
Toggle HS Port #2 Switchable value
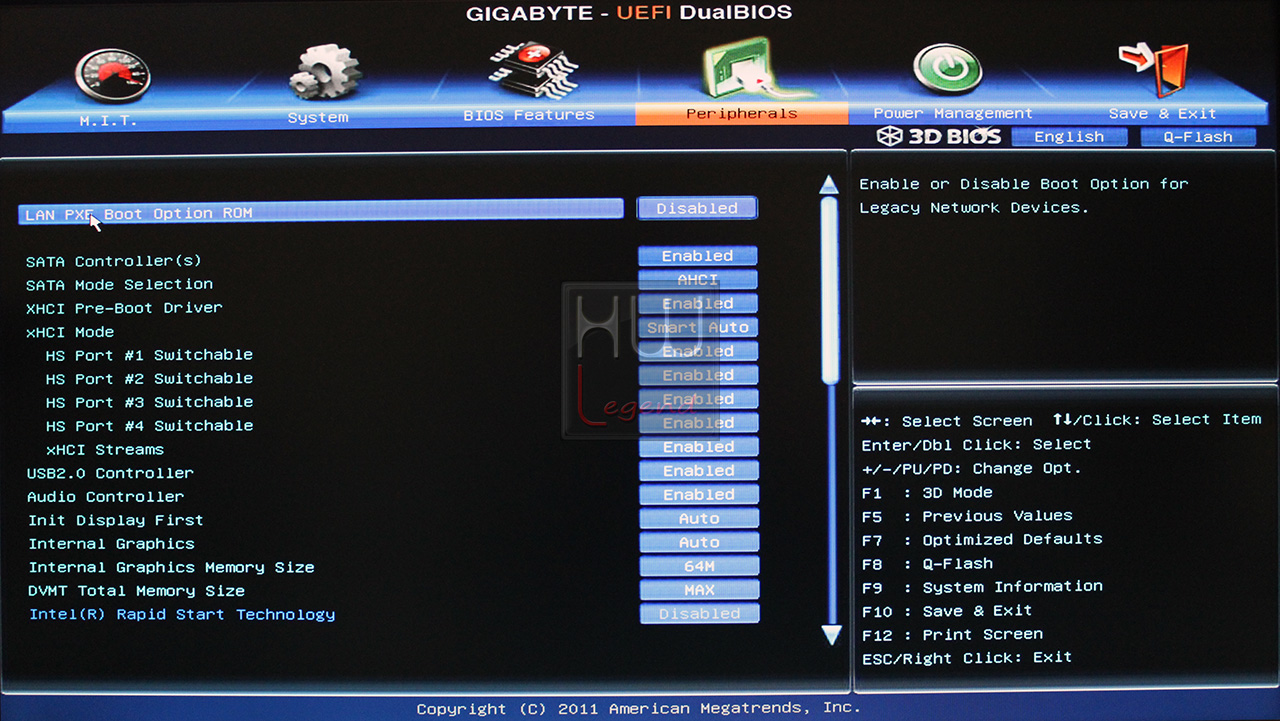coord(698,376)
